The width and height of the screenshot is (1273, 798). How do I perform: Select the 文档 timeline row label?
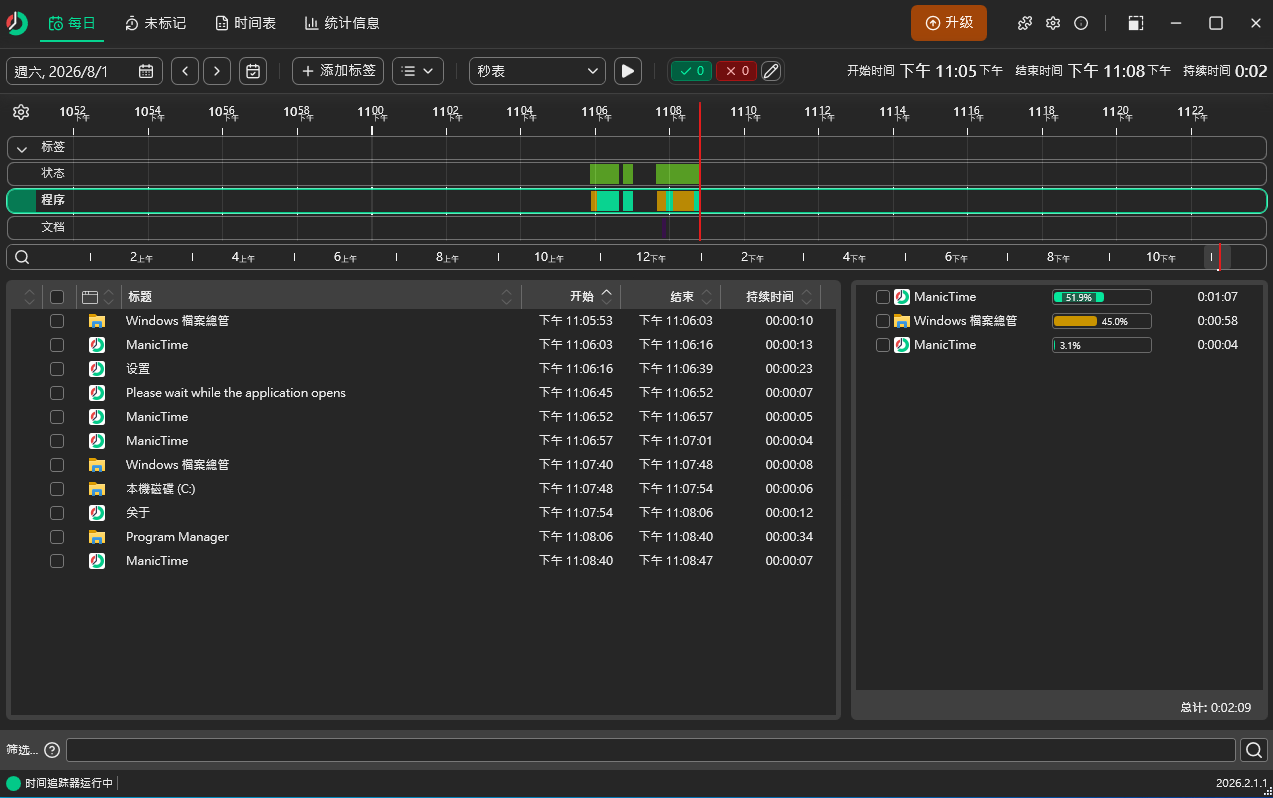tap(53, 227)
